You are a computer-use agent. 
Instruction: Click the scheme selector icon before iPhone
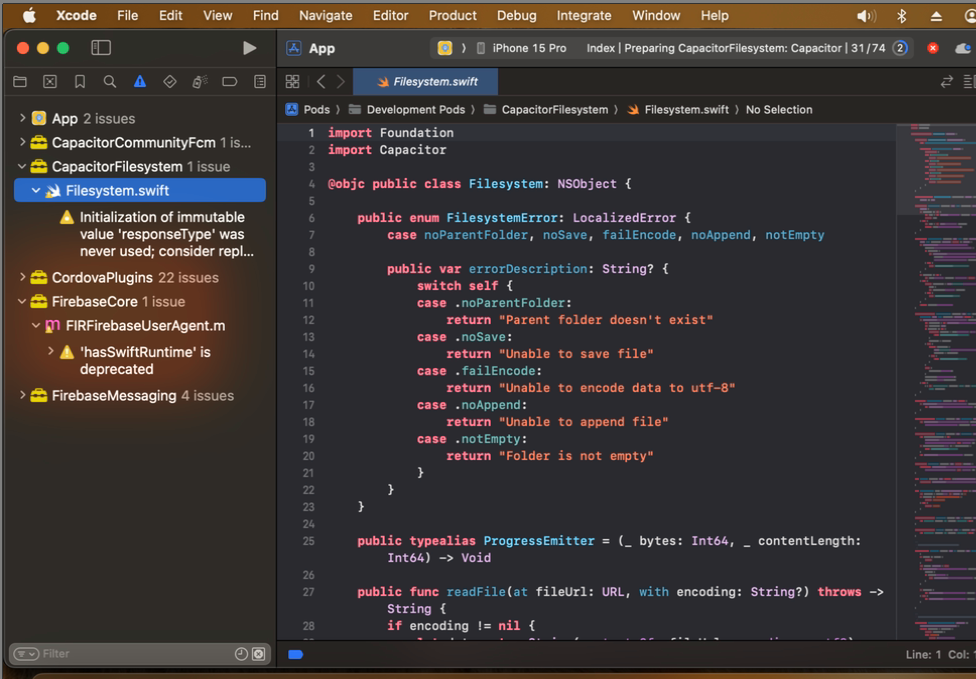point(444,48)
